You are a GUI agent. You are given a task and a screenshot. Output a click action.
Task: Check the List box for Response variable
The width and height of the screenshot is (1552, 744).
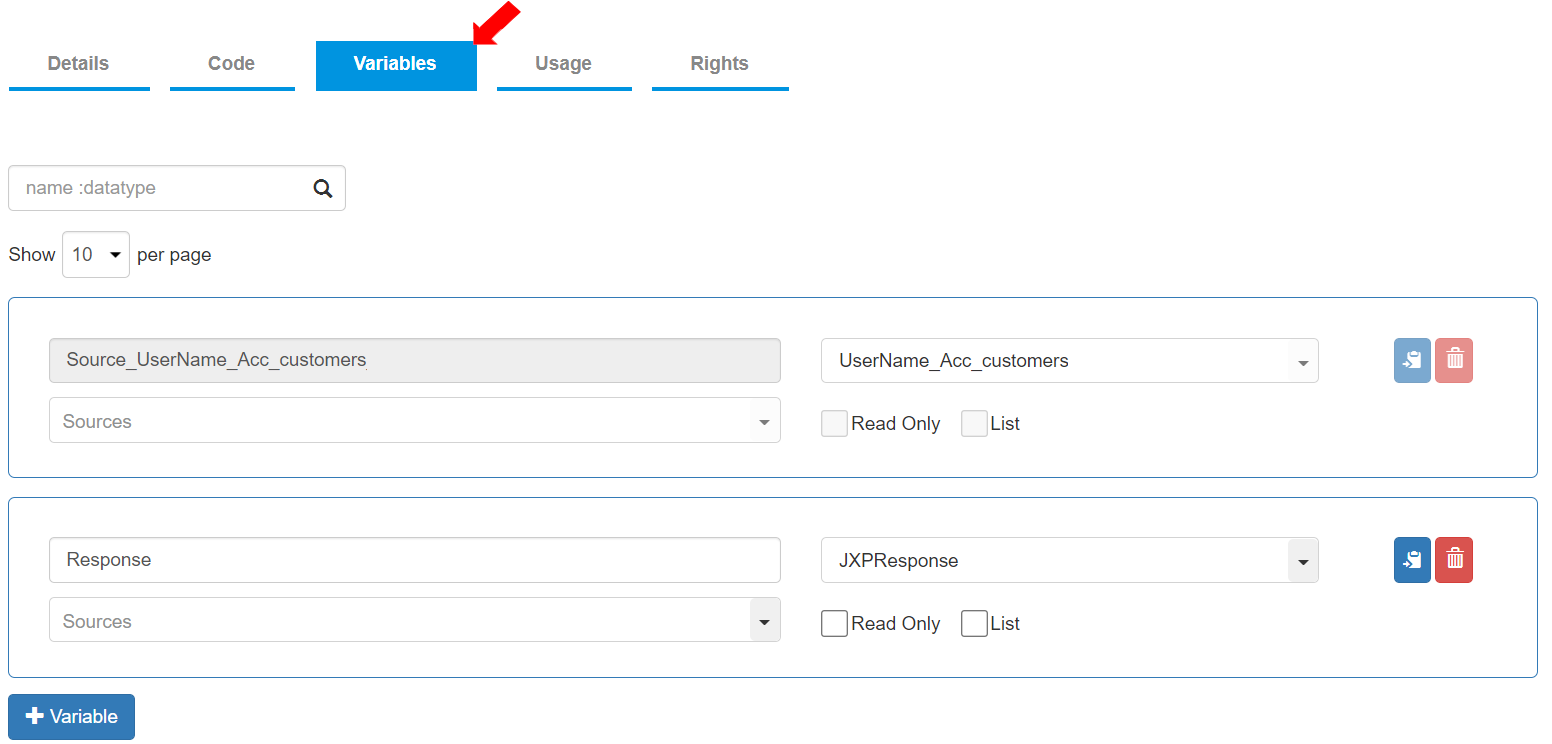click(x=974, y=624)
